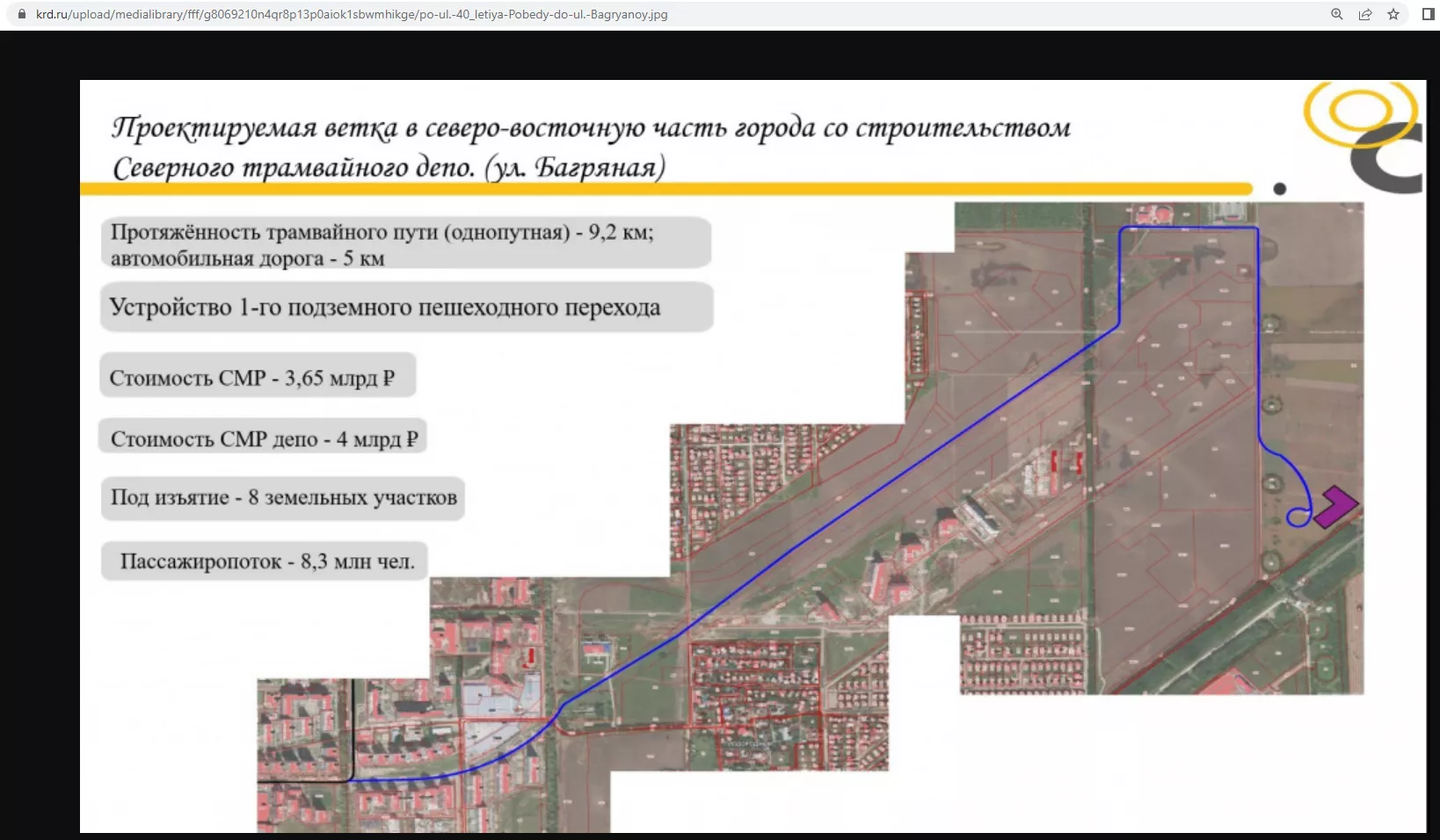Image resolution: width=1440 pixels, height=840 pixels.
Task: Click the Стоимость СМР депо 4 млрд box
Action: (x=263, y=438)
